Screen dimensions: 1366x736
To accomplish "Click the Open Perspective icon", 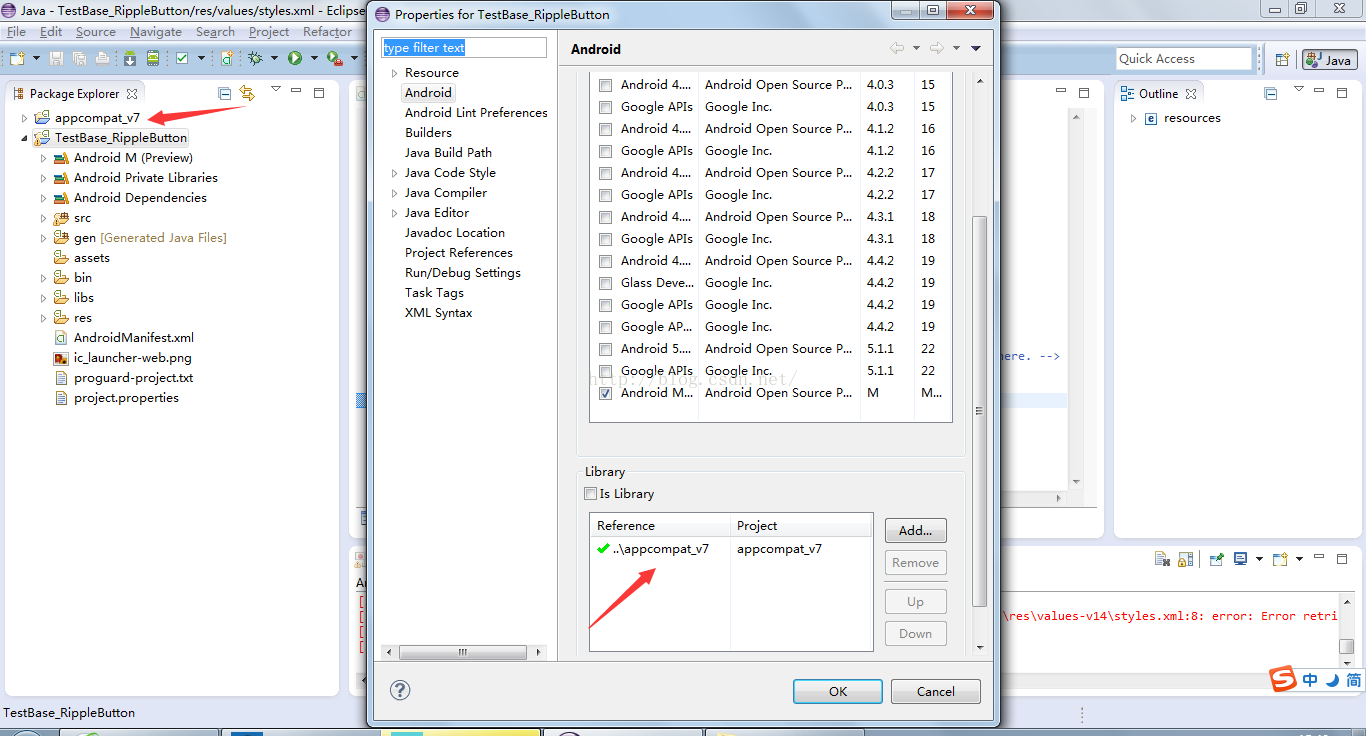I will point(1282,60).
